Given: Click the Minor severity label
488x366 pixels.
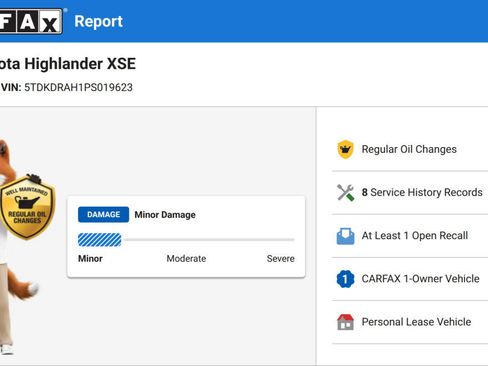Looking at the screenshot, I should pos(90,258).
